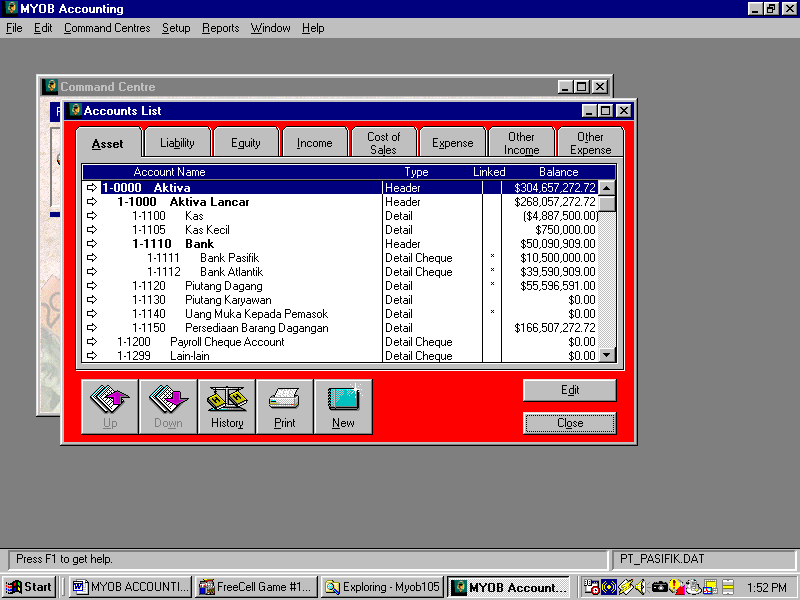Screen dimensions: 800x600
Task: Switch to the Asset tab
Action: 108,143
